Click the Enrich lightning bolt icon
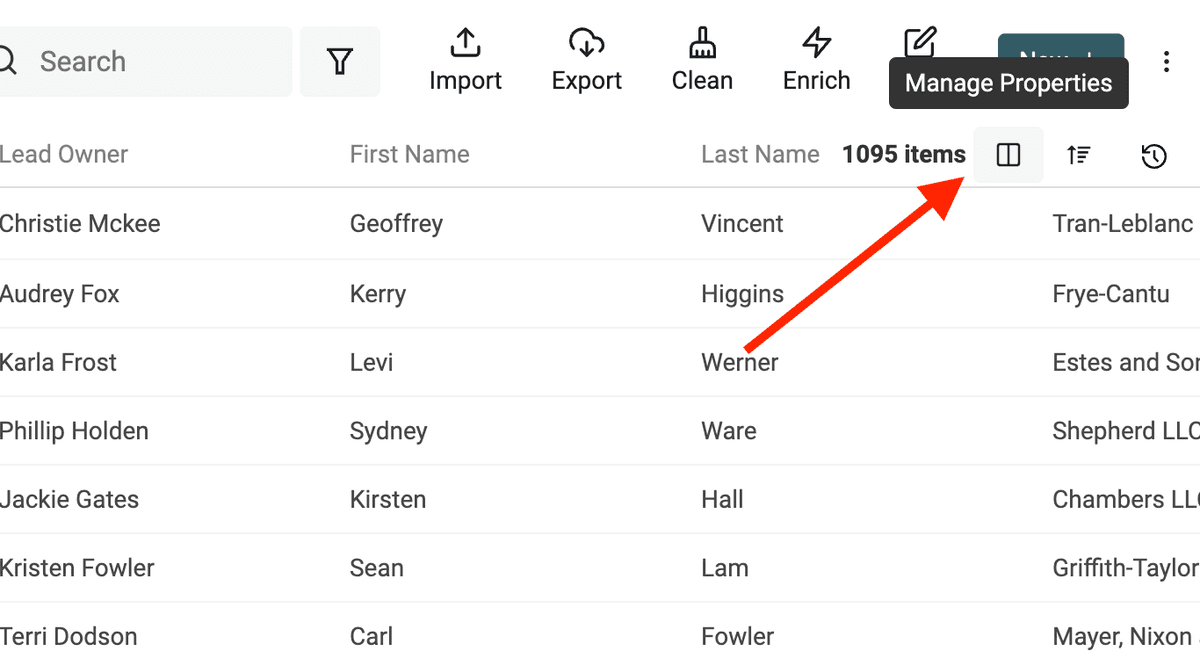Image resolution: width=1200 pixels, height=659 pixels. tap(817, 43)
